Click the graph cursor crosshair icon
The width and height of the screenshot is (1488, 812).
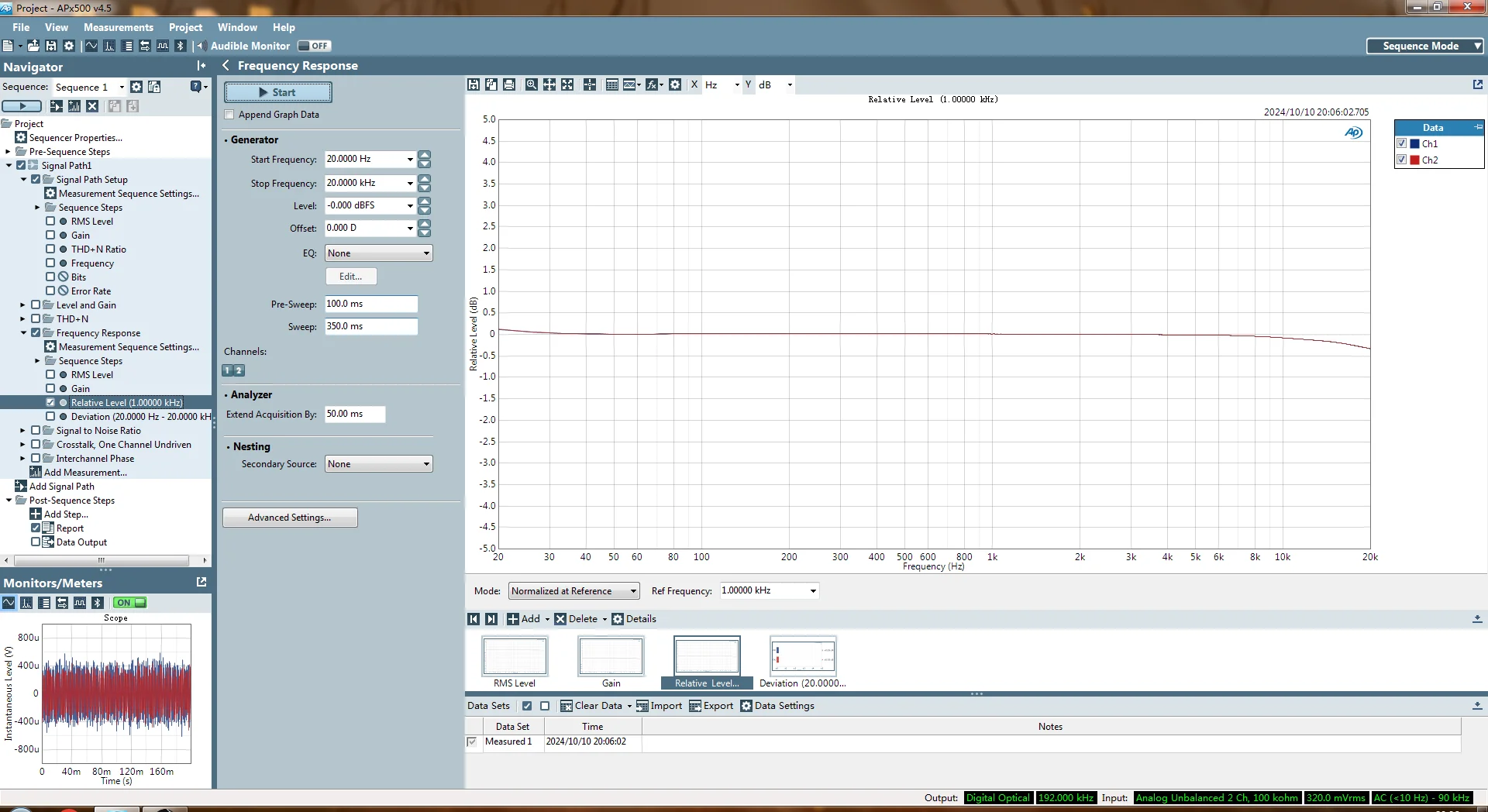[590, 84]
